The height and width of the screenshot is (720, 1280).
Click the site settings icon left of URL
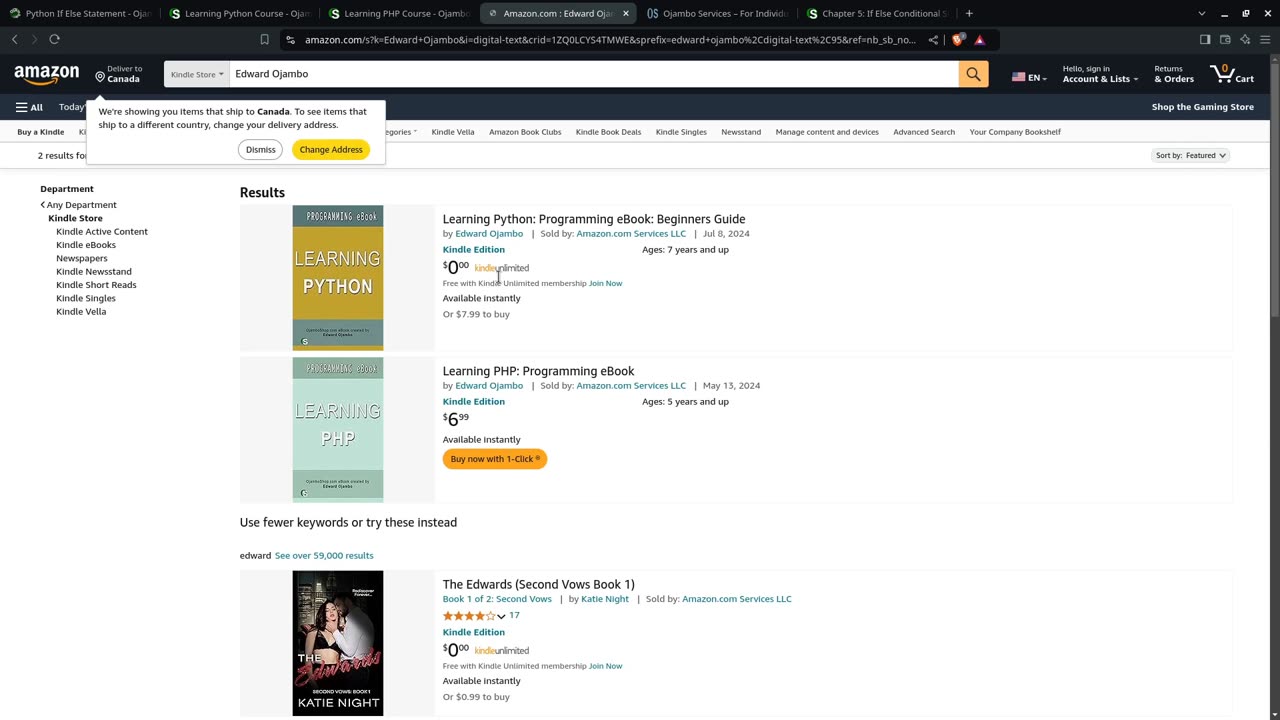point(290,40)
